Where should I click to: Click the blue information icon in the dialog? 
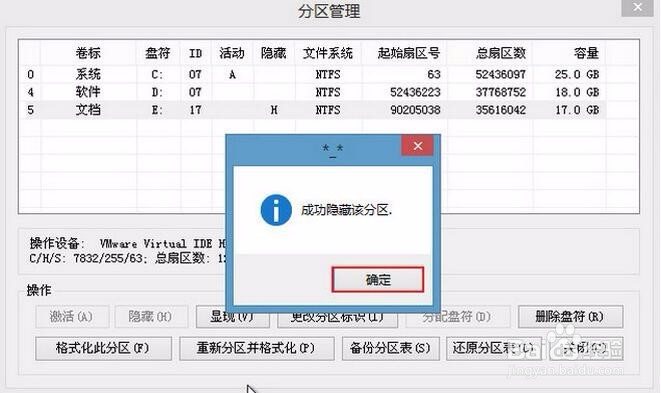276,210
